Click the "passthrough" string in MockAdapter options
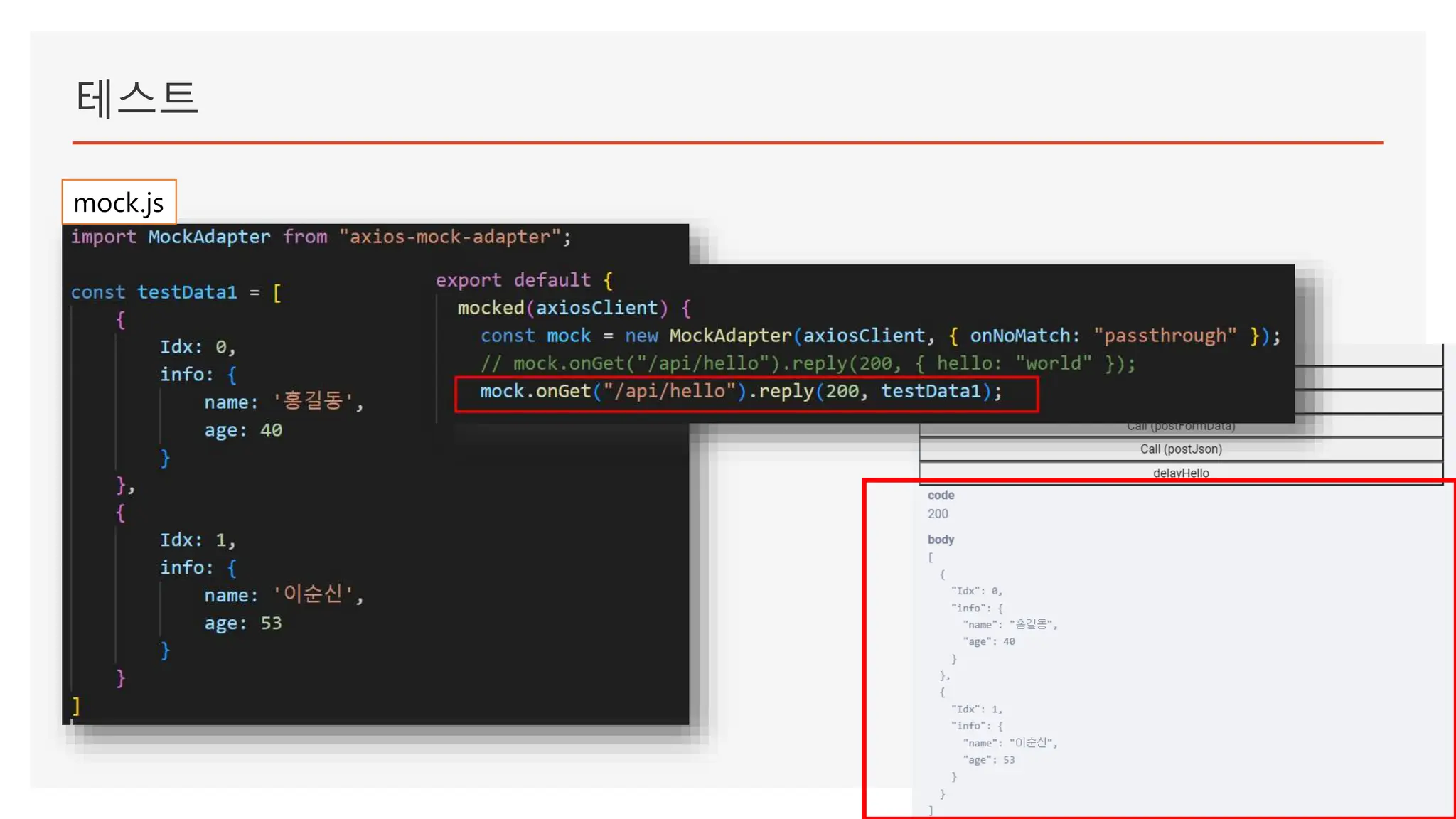 (x=1165, y=336)
